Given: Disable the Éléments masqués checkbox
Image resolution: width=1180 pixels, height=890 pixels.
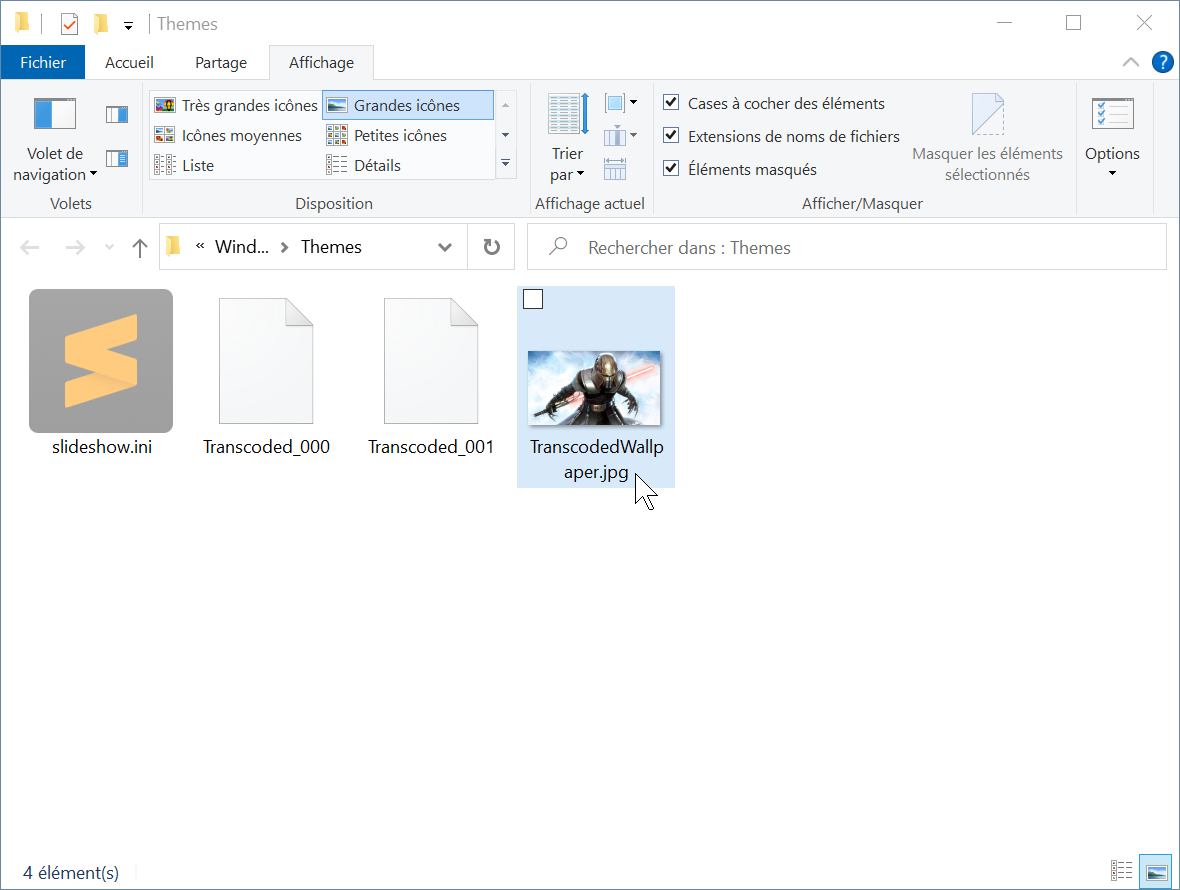Looking at the screenshot, I should click(671, 169).
